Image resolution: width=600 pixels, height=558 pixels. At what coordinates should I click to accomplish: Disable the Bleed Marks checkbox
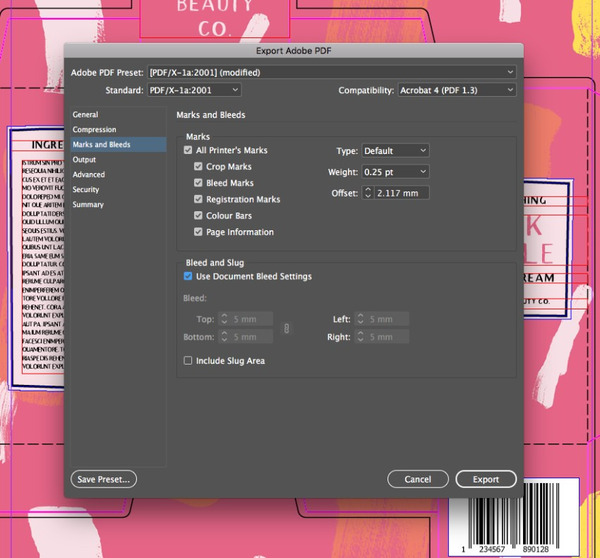tap(198, 183)
